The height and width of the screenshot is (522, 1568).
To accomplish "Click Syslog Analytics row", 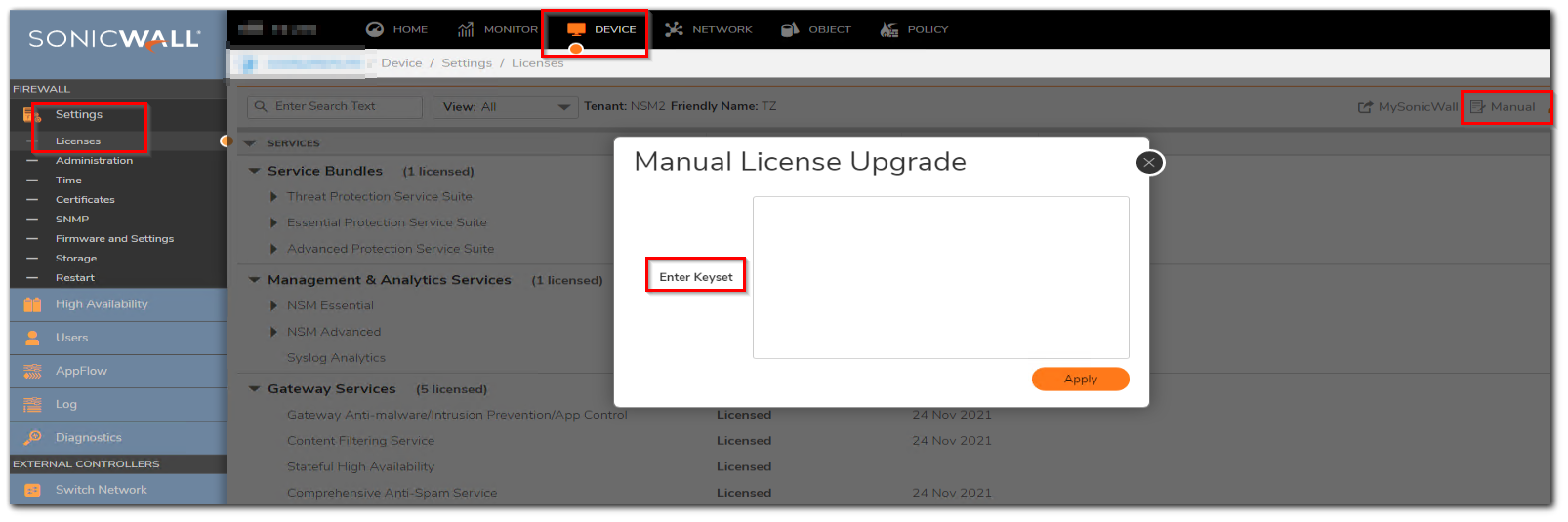I will coord(336,358).
